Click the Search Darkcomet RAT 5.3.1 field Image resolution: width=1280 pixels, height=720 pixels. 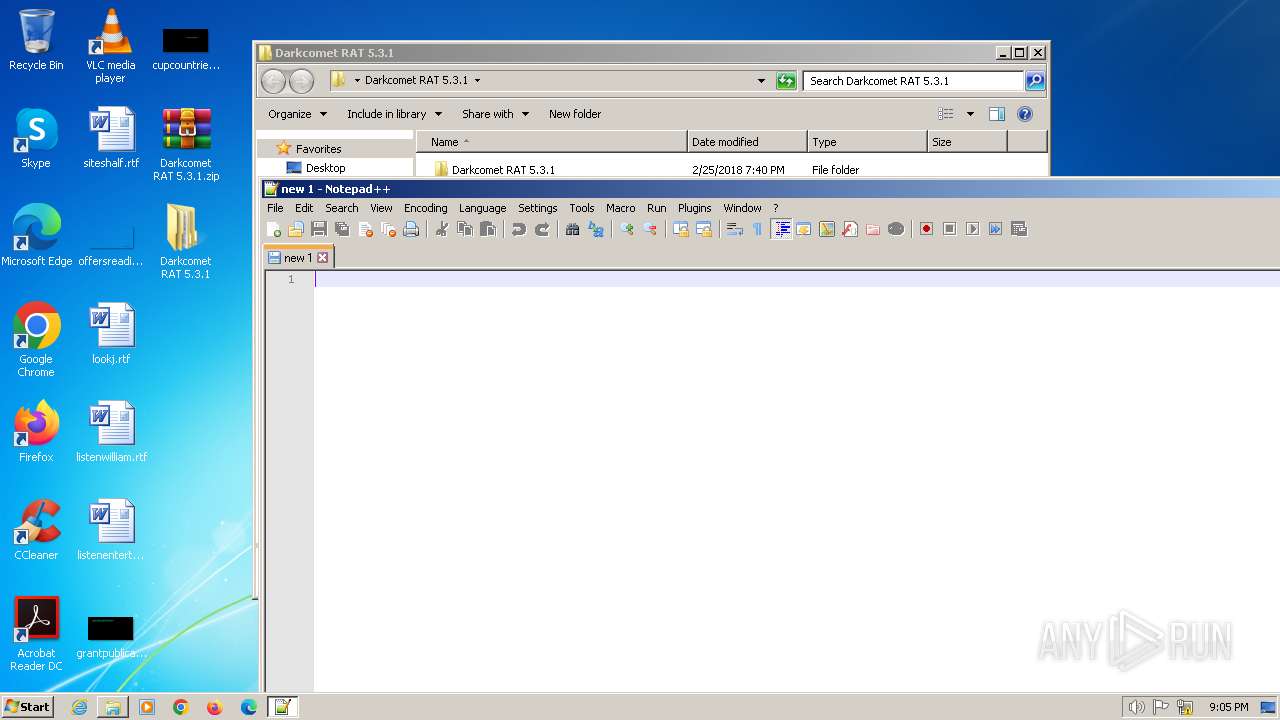coord(913,81)
